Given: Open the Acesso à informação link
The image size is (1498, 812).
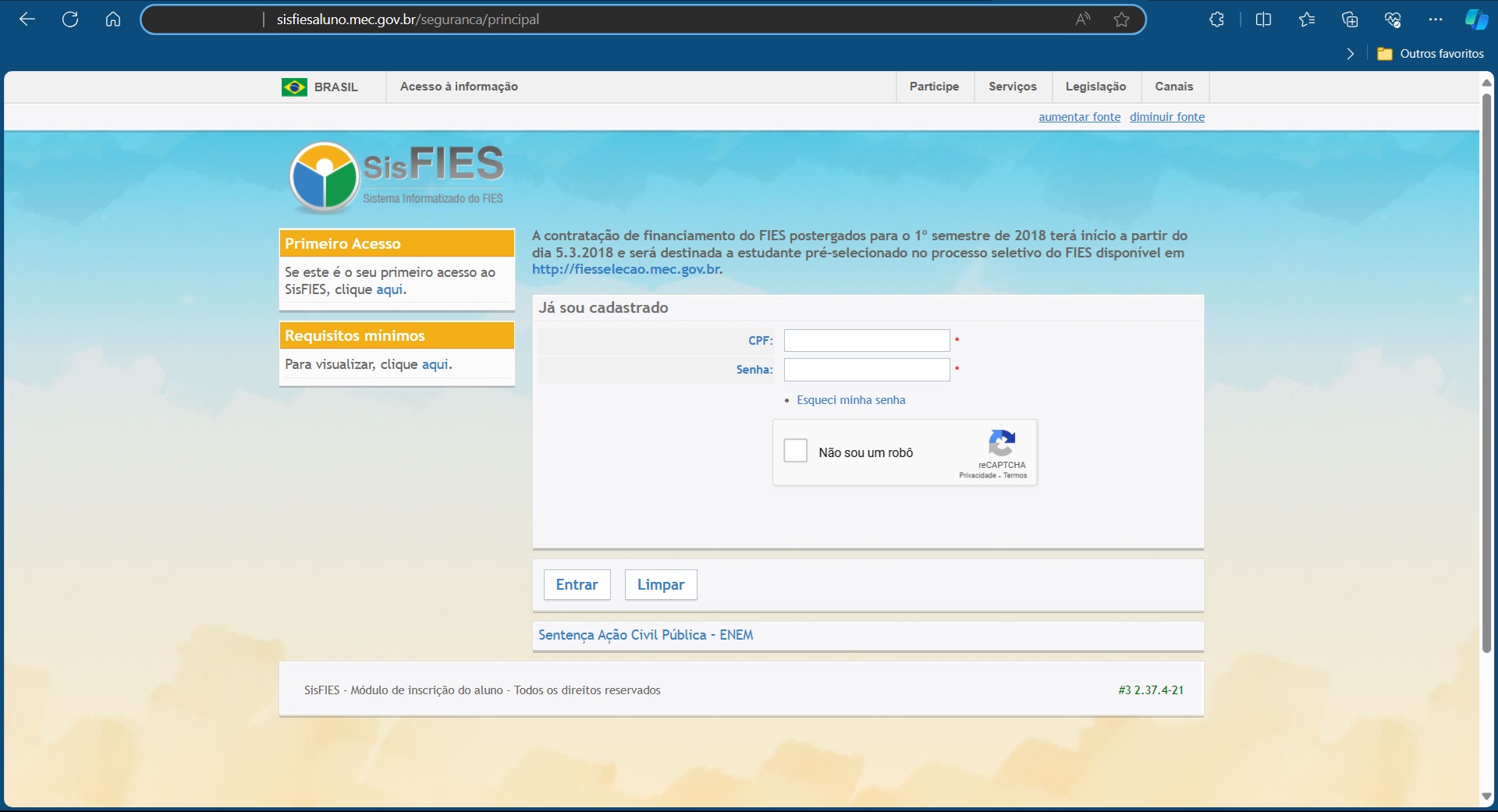Looking at the screenshot, I should 459,87.
